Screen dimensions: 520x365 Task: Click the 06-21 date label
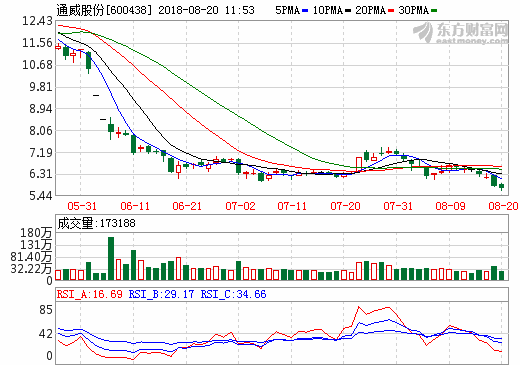187,206
